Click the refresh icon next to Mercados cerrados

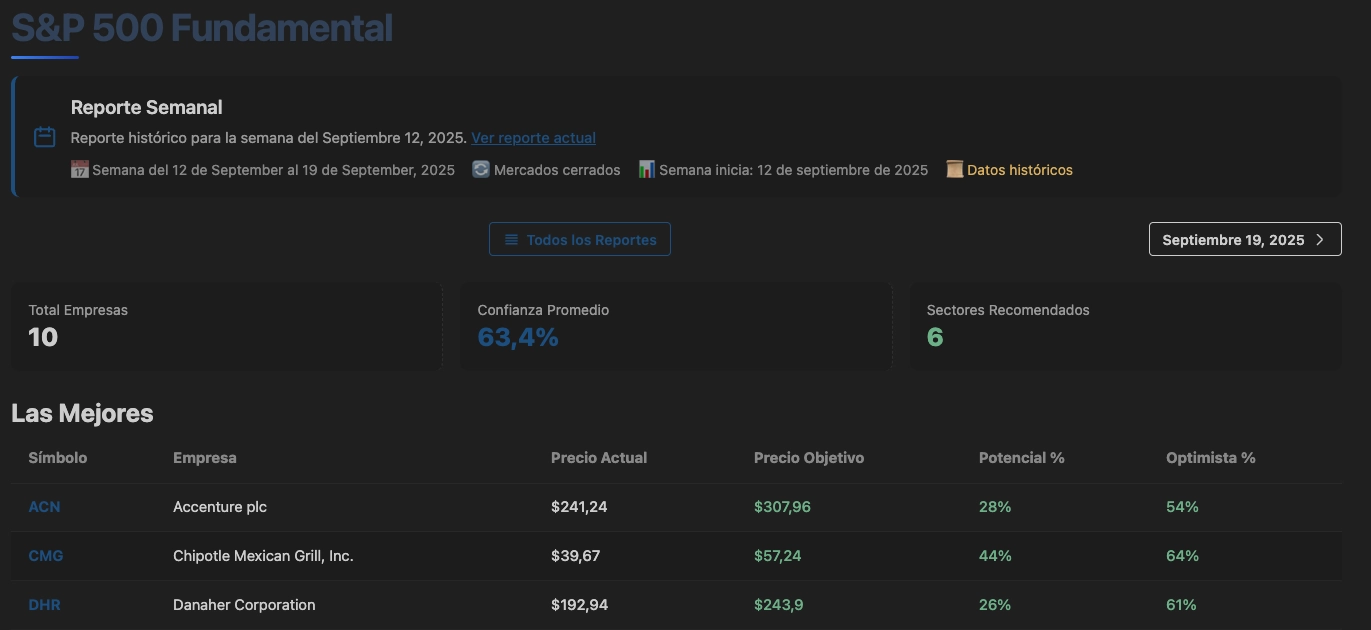coord(481,170)
